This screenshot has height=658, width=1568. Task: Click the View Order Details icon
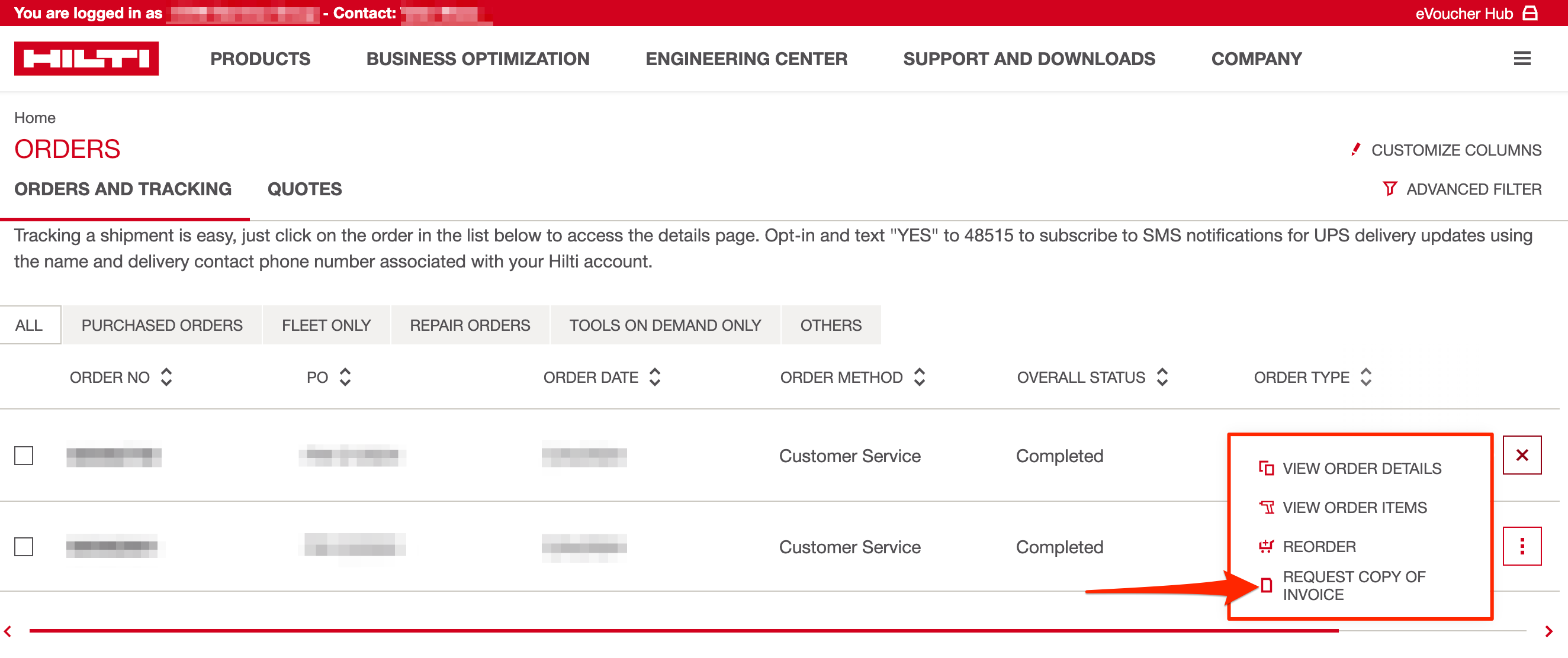pos(1266,468)
